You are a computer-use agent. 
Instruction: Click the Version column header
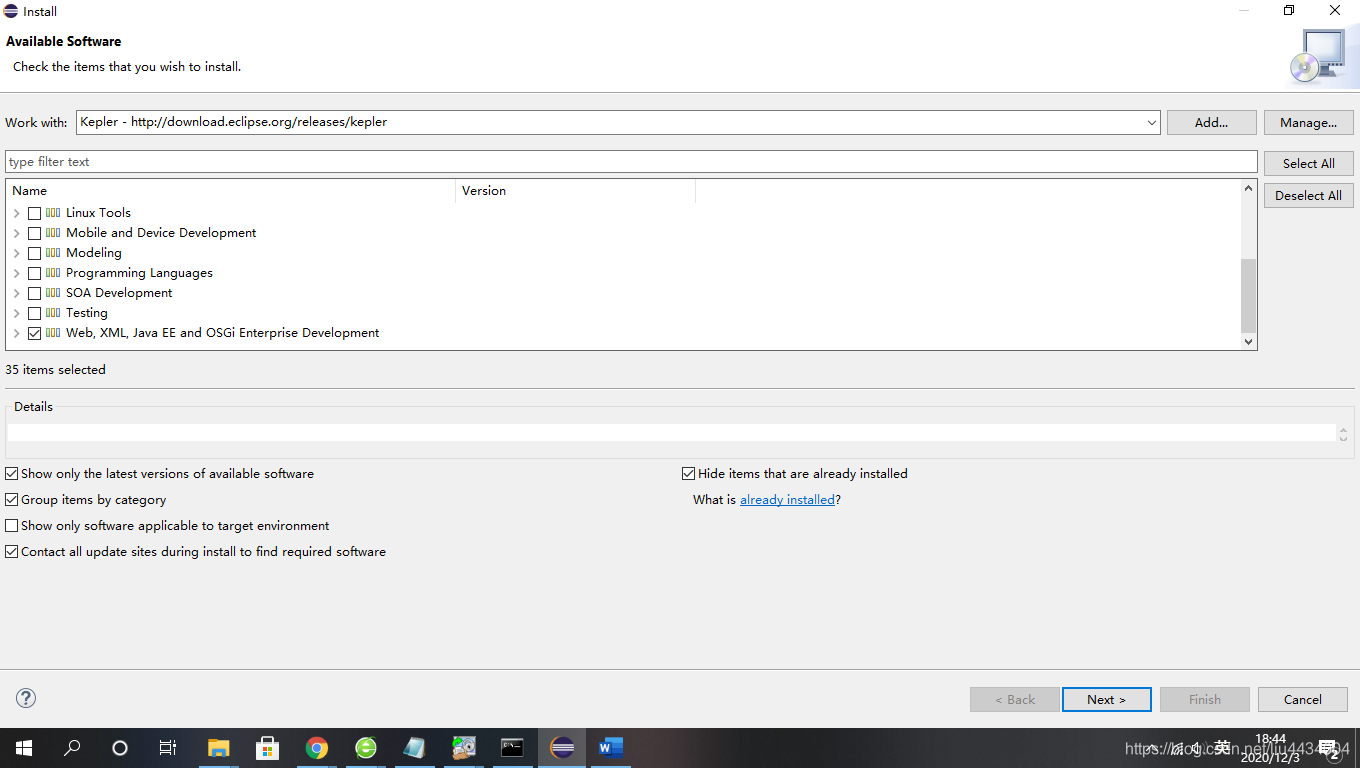tap(575, 190)
